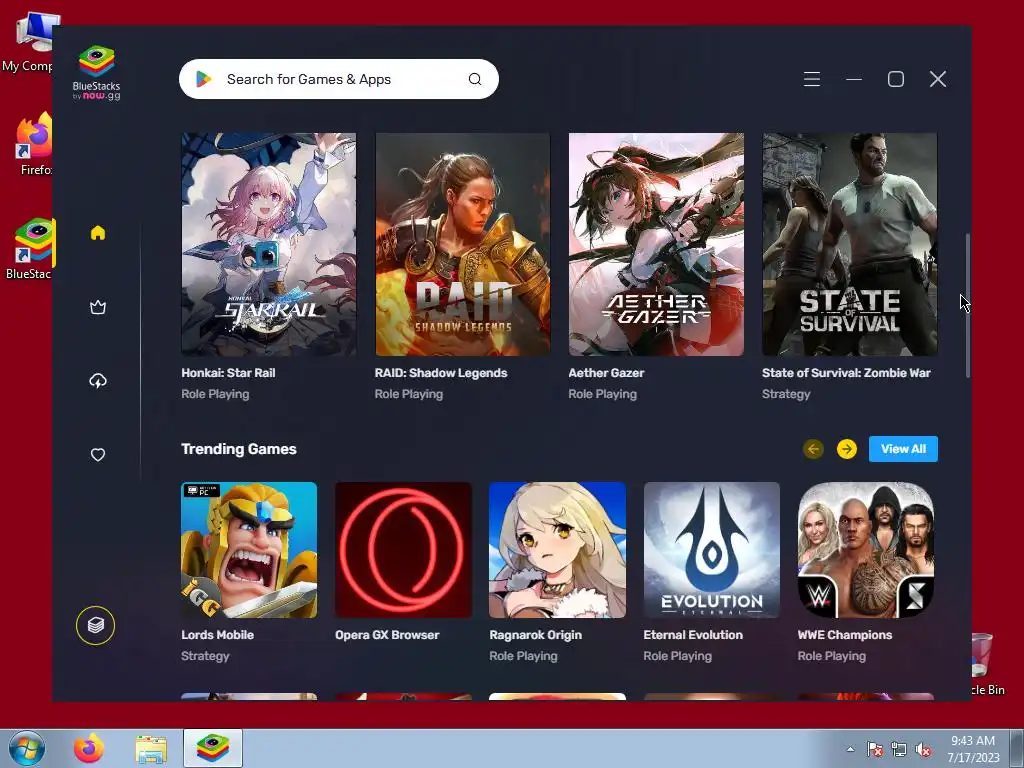
Task: Click the 'Eternal Evolution' name label
Action: point(693,635)
